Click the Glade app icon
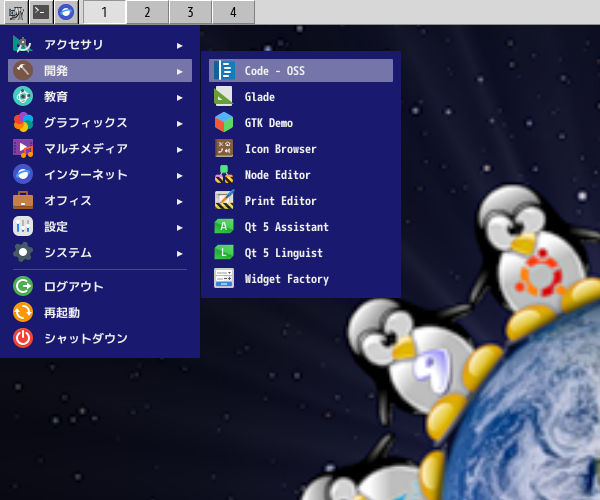The width and height of the screenshot is (600, 500). (x=224, y=96)
